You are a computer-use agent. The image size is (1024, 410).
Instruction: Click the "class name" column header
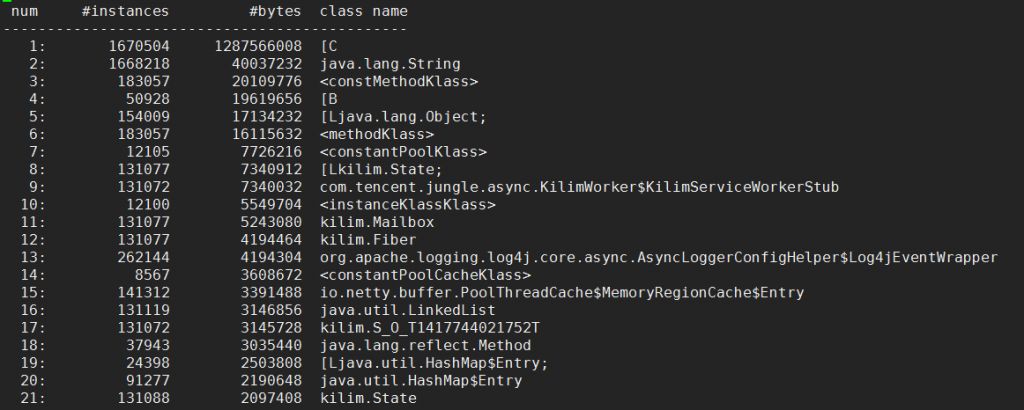coord(363,11)
